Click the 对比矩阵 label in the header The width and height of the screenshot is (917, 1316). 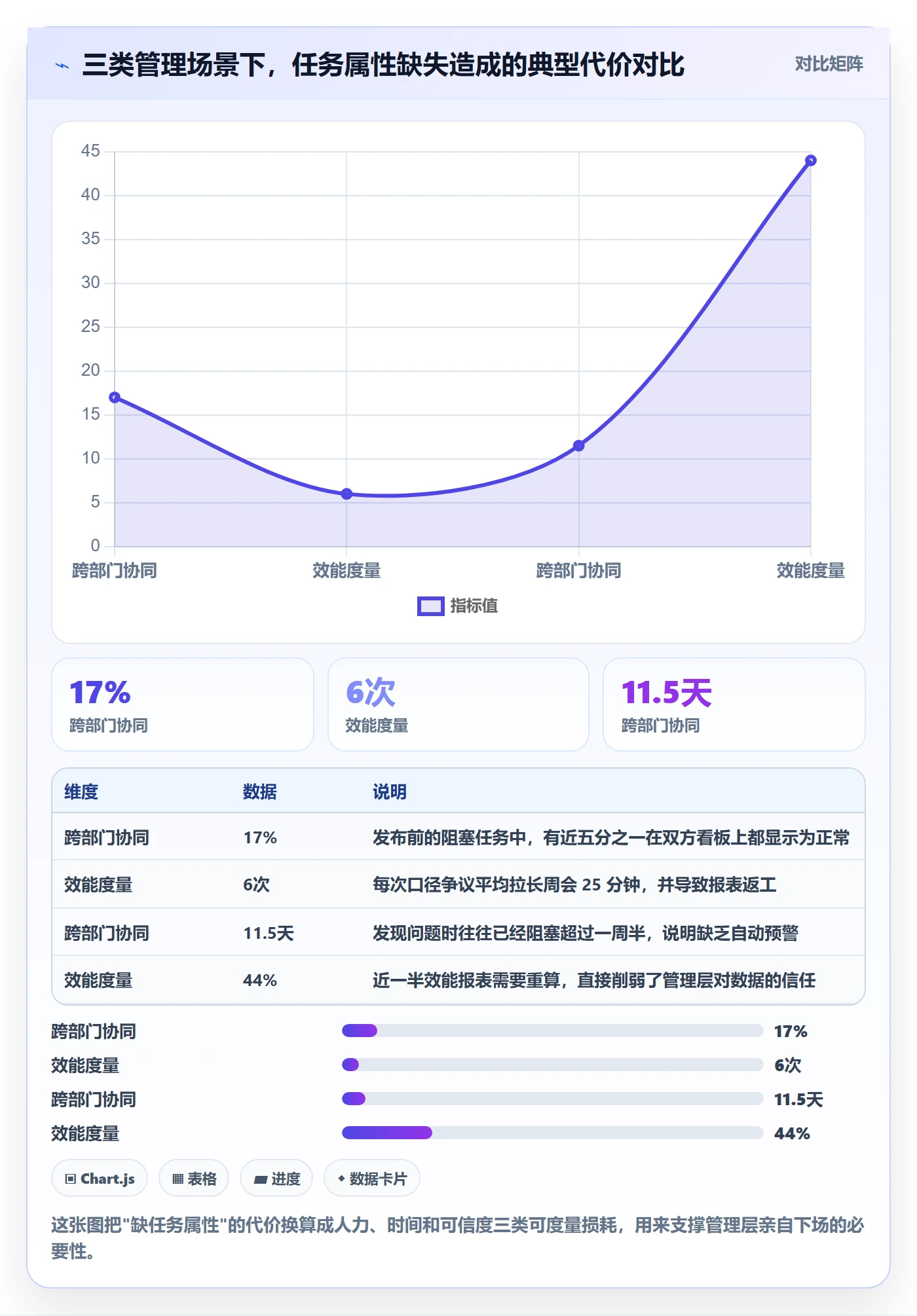click(829, 64)
